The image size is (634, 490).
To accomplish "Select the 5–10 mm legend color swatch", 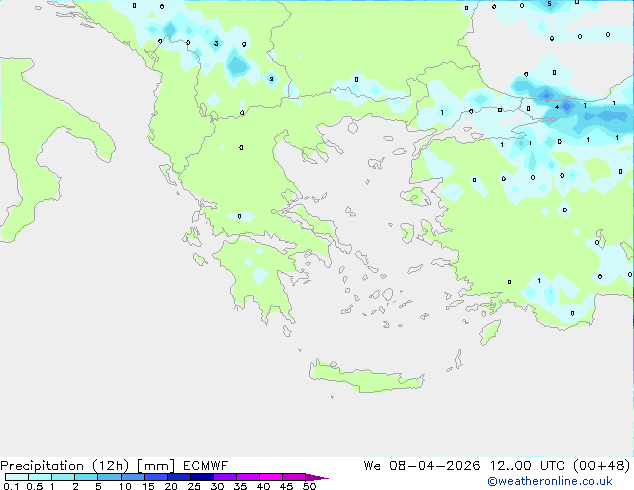I will point(109,477).
